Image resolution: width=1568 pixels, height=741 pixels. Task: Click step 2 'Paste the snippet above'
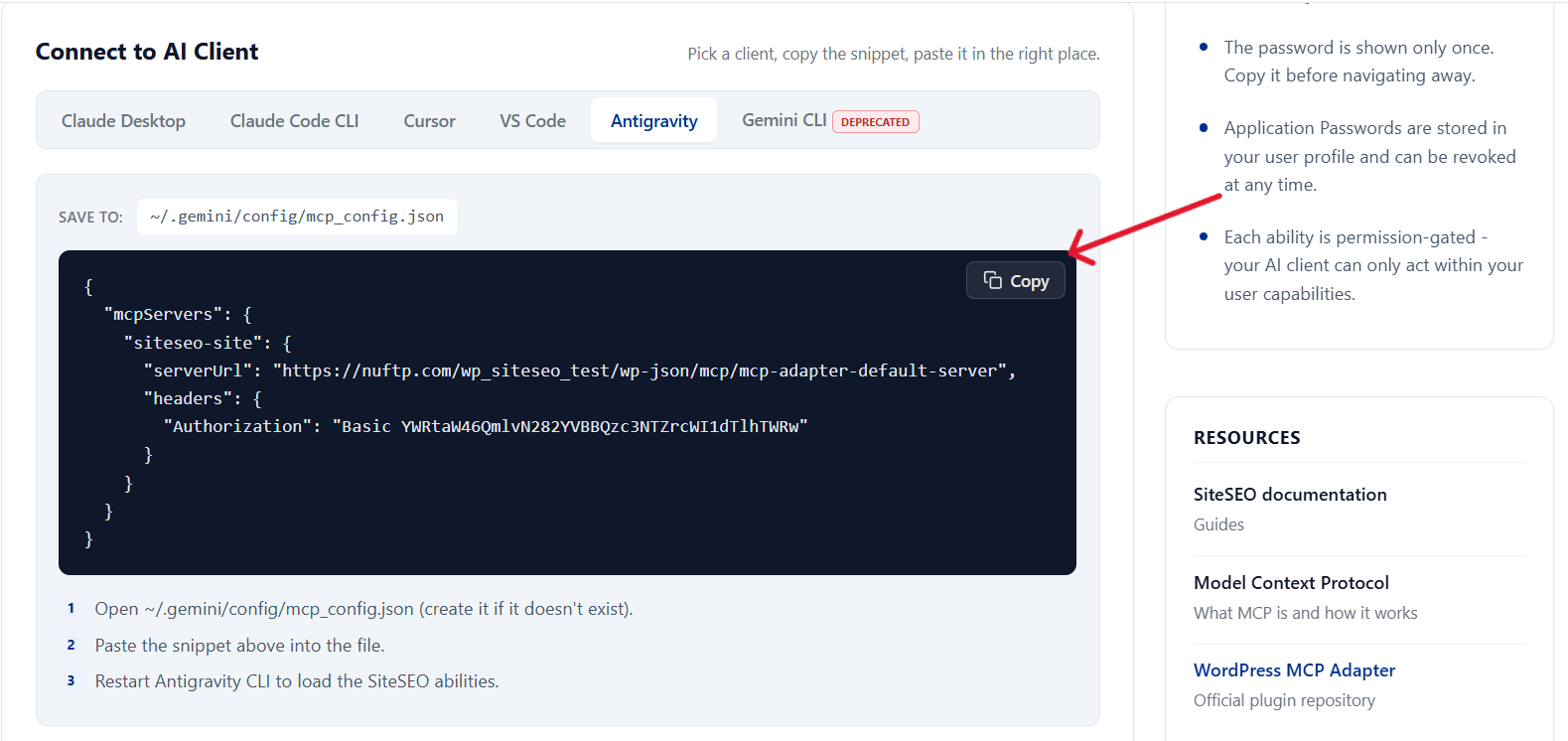click(x=239, y=646)
